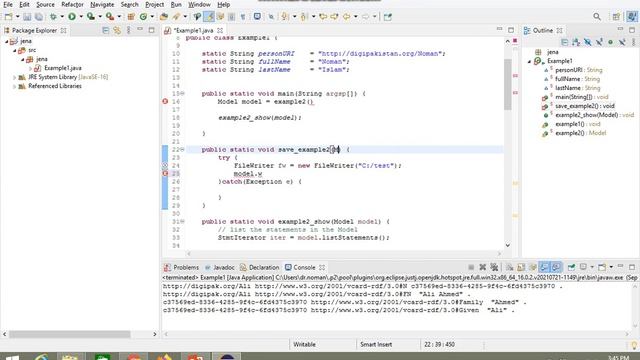Open the External Tools dropdown arrow
Viewport: 640px width, 360px height.
[x=119, y=17]
